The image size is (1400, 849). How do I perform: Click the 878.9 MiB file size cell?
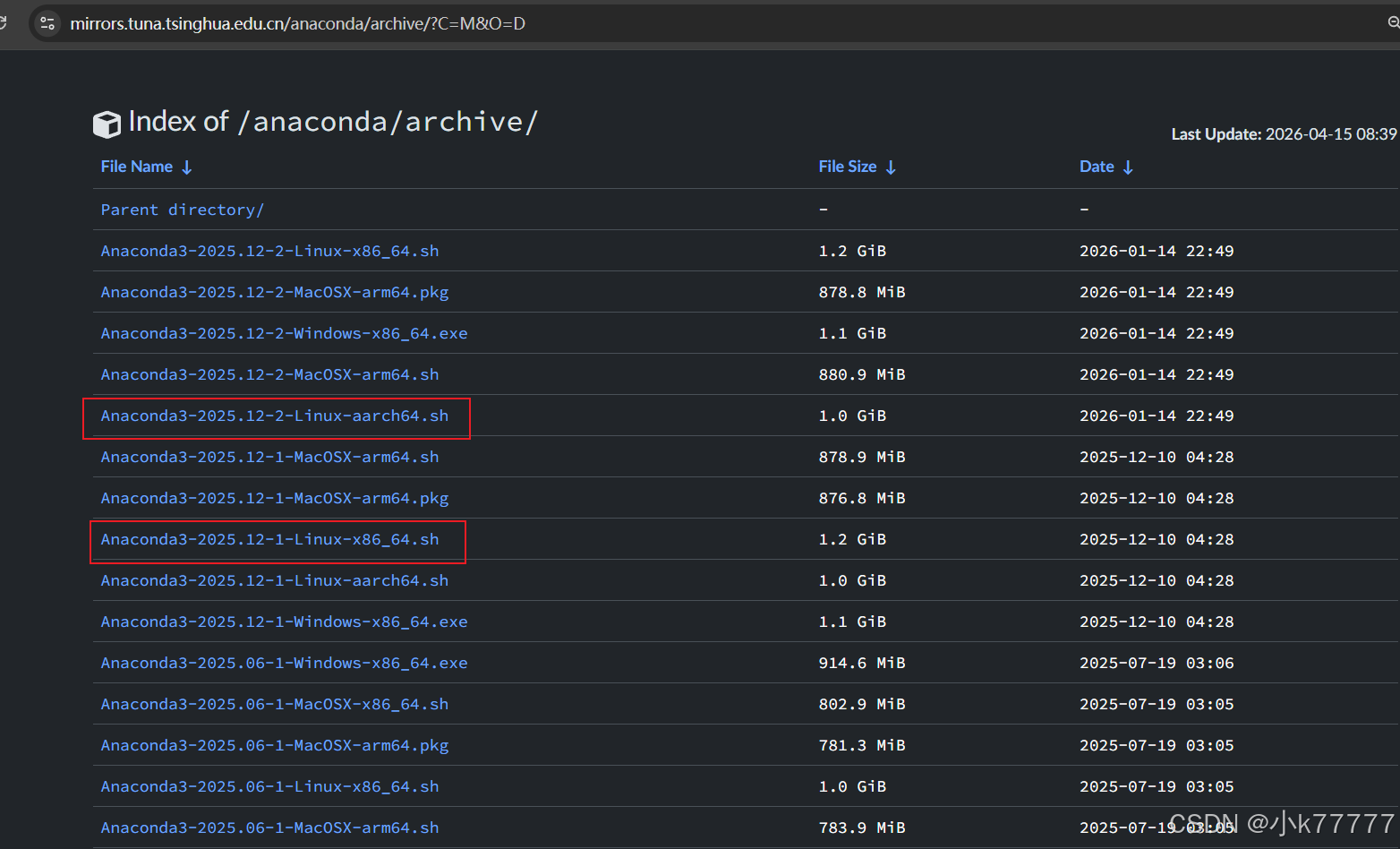pos(862,457)
